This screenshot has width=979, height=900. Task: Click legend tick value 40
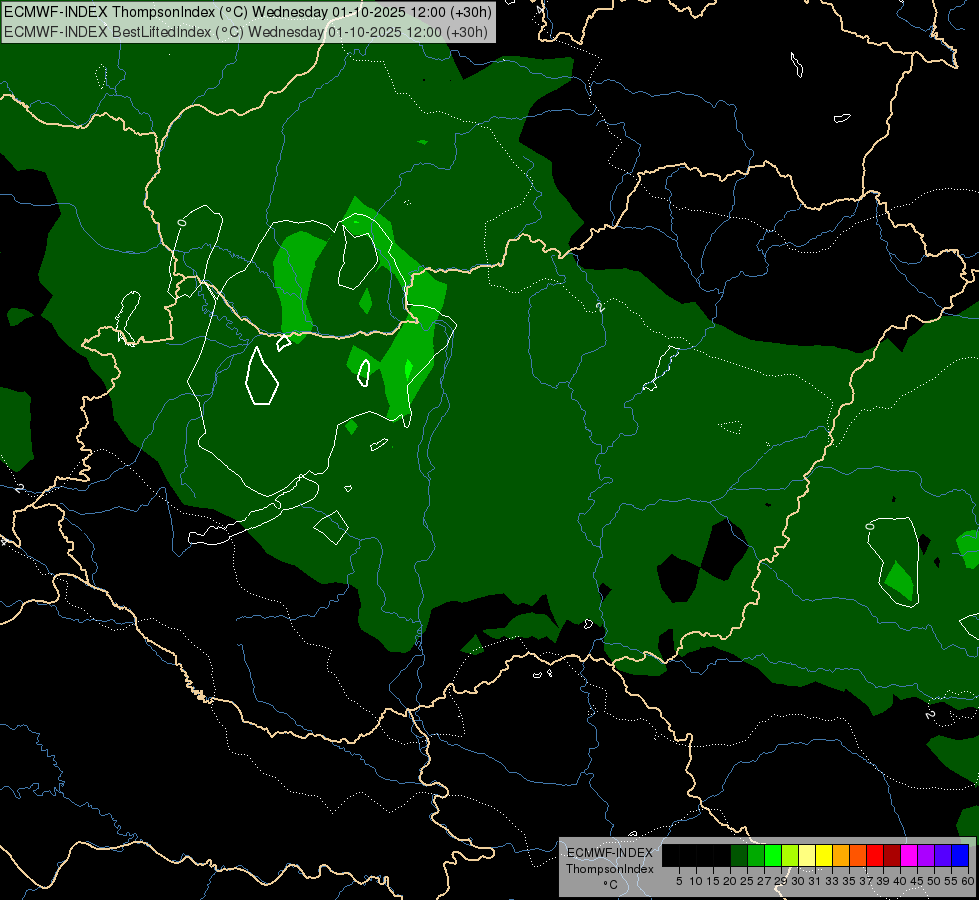[x=900, y=881]
